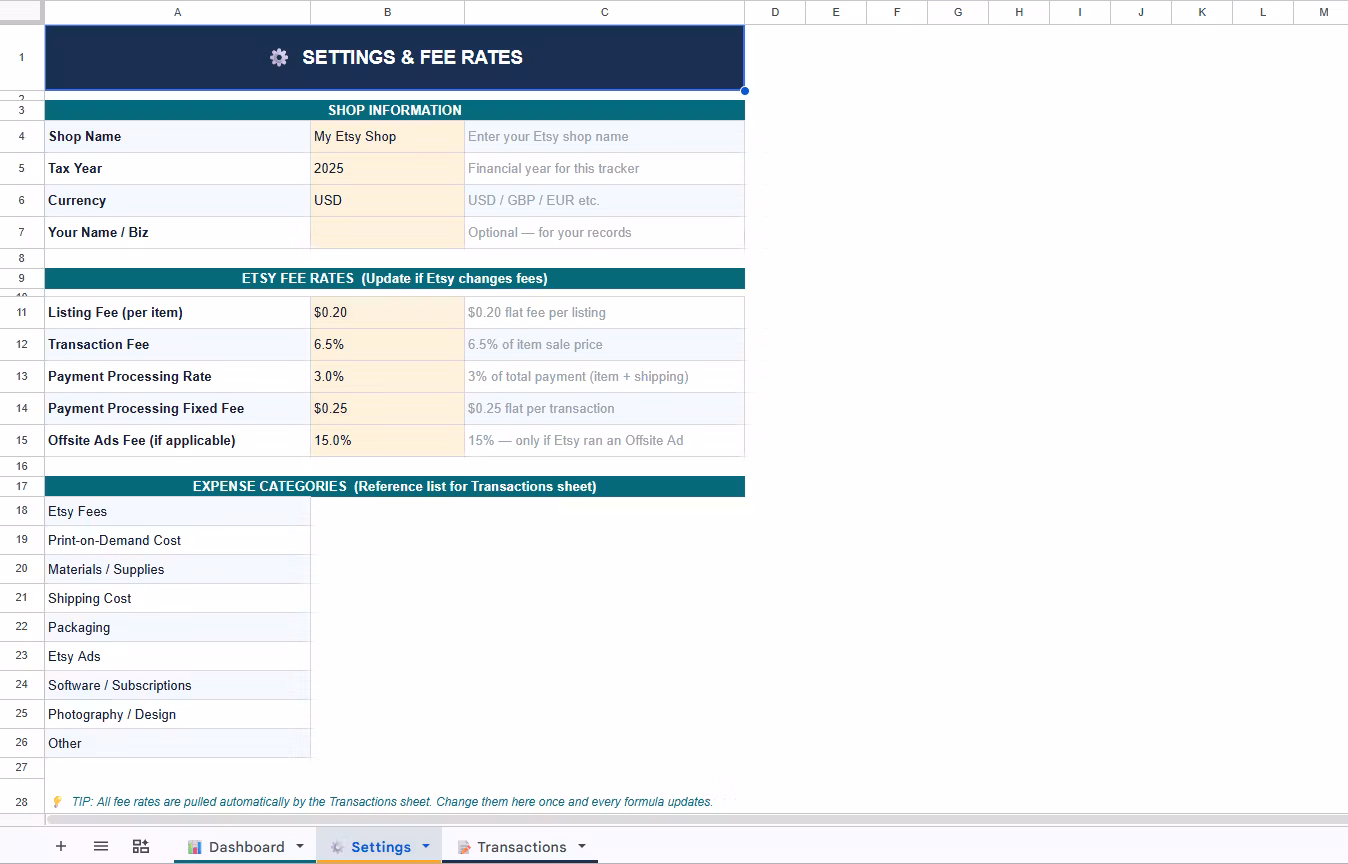Click the ETSY FEE RATES header cell

[x=395, y=278]
